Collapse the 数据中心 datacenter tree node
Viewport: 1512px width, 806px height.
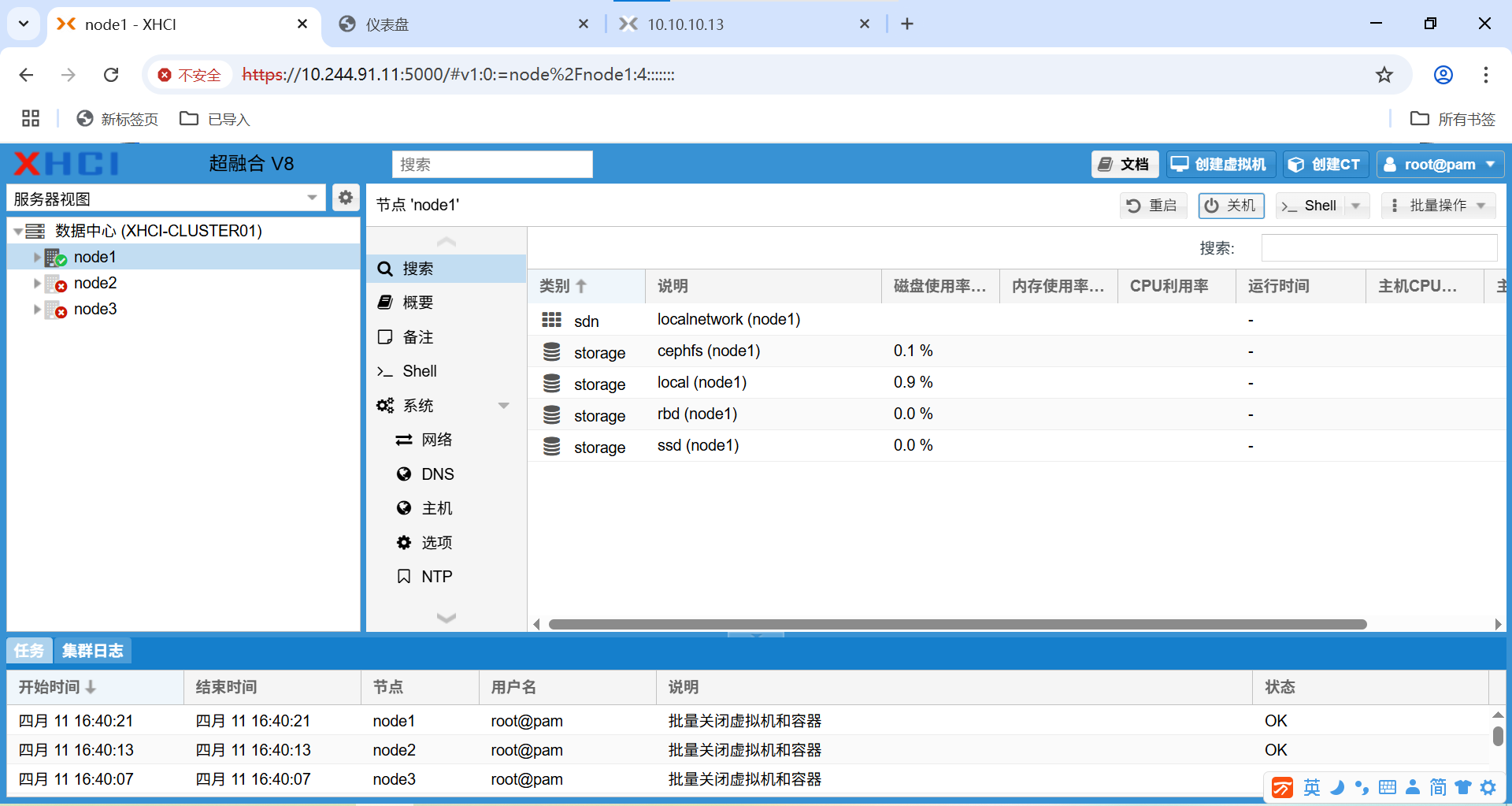(x=18, y=232)
